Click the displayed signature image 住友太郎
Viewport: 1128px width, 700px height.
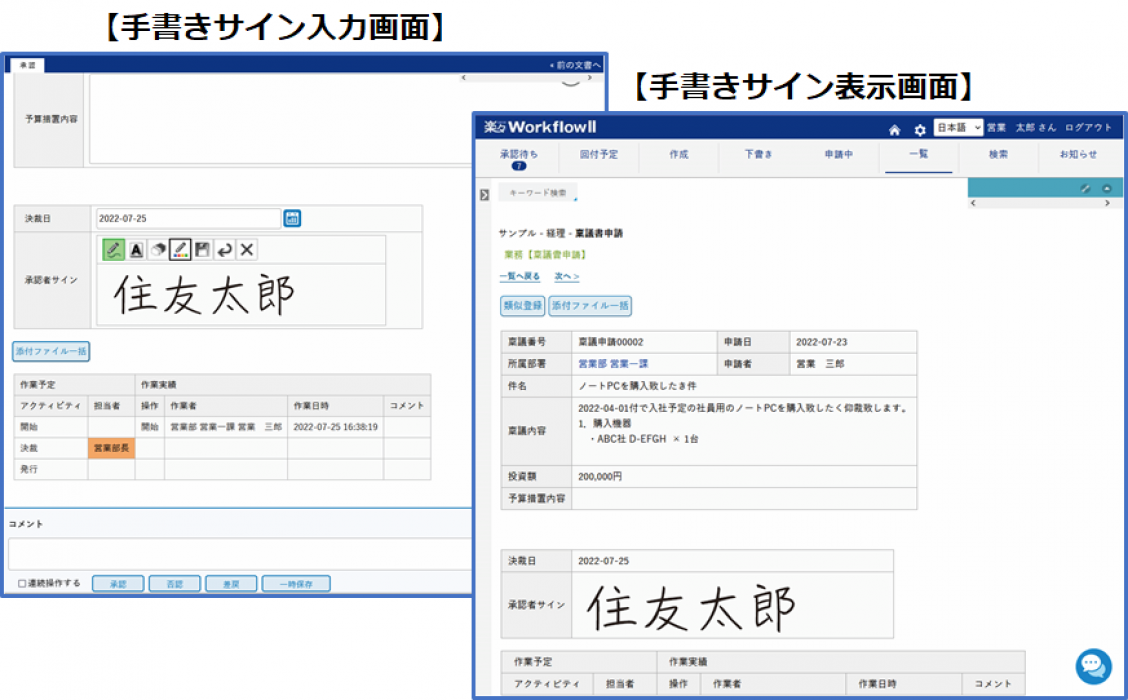691,608
